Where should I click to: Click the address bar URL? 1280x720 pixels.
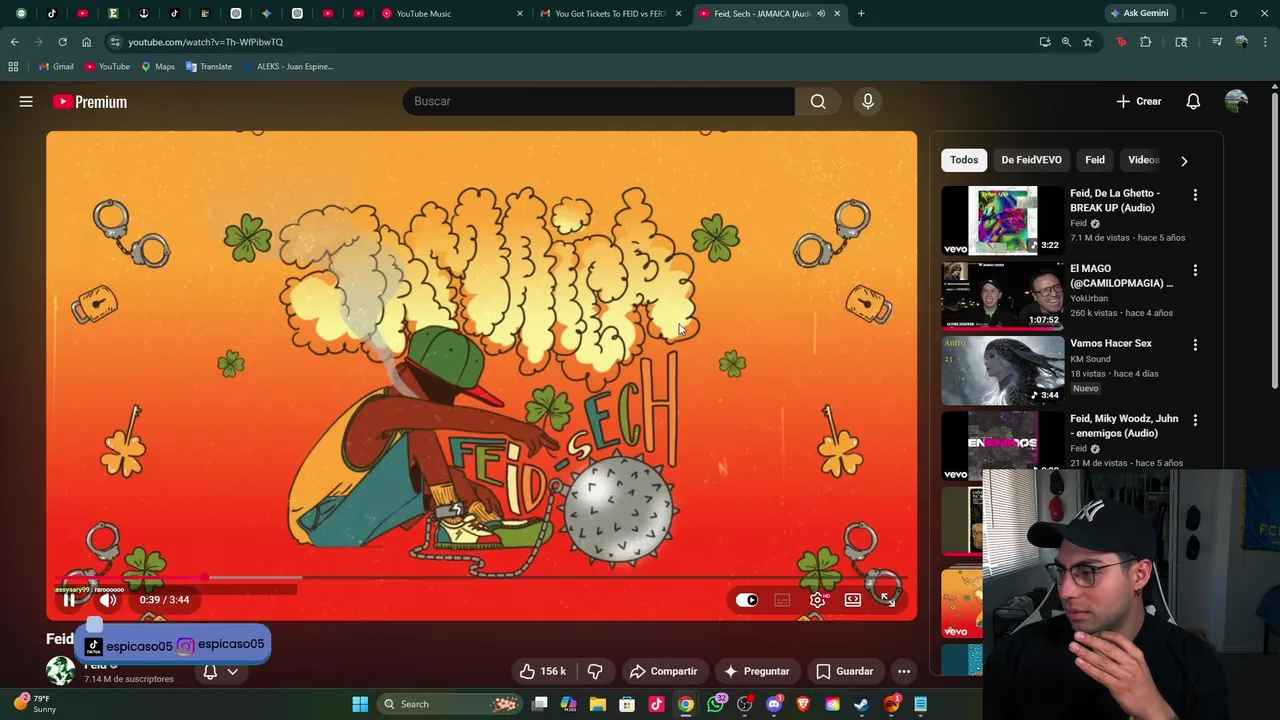(x=205, y=42)
